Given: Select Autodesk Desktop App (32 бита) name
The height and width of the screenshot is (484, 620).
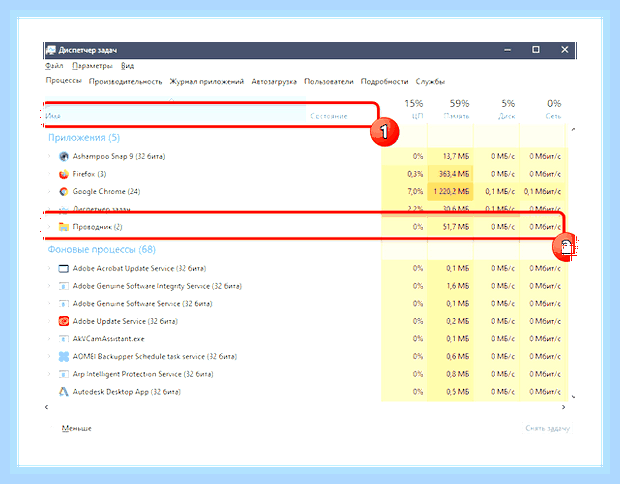Looking at the screenshot, I should click(127, 392).
